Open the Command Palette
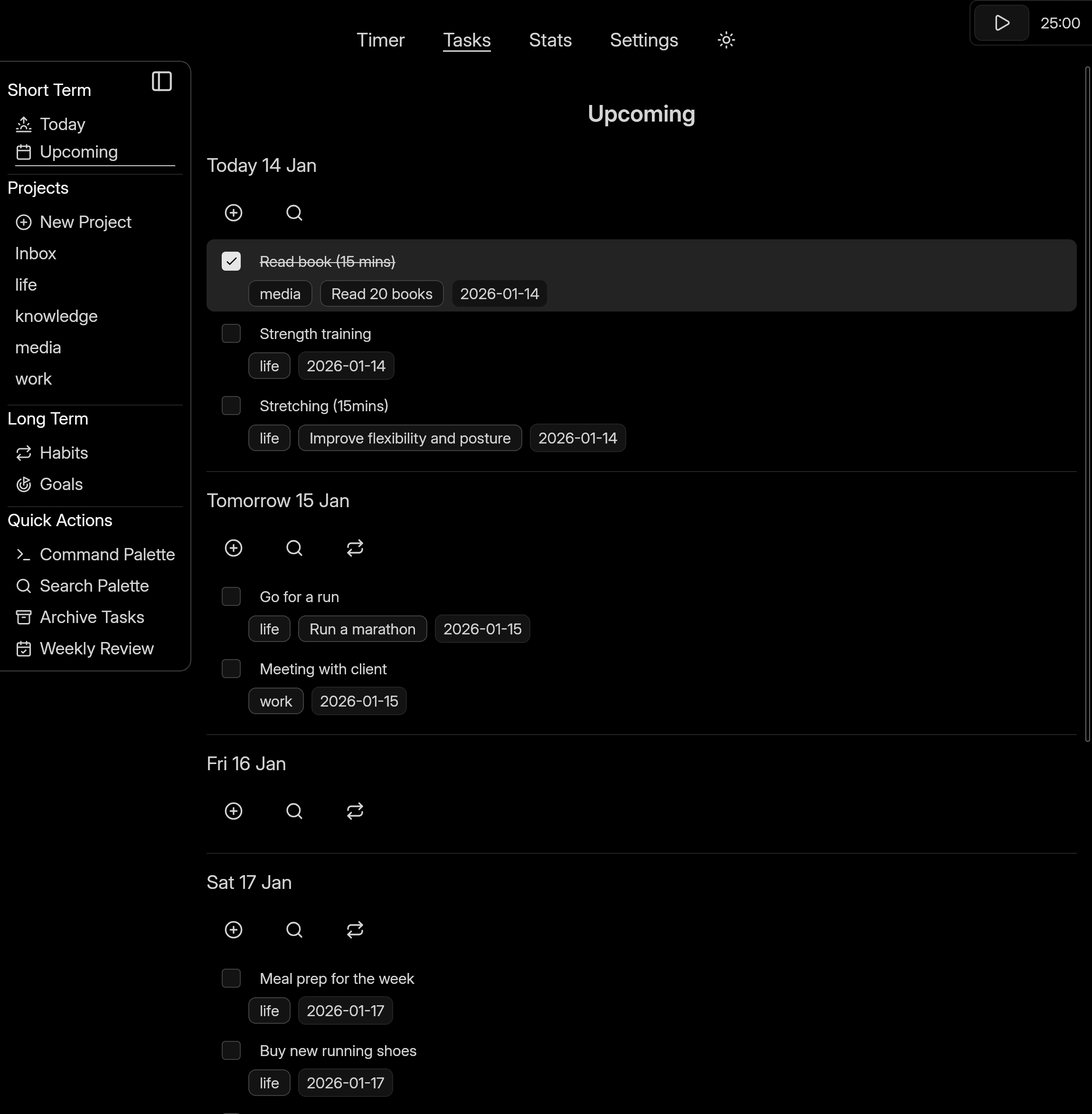 pos(107,554)
